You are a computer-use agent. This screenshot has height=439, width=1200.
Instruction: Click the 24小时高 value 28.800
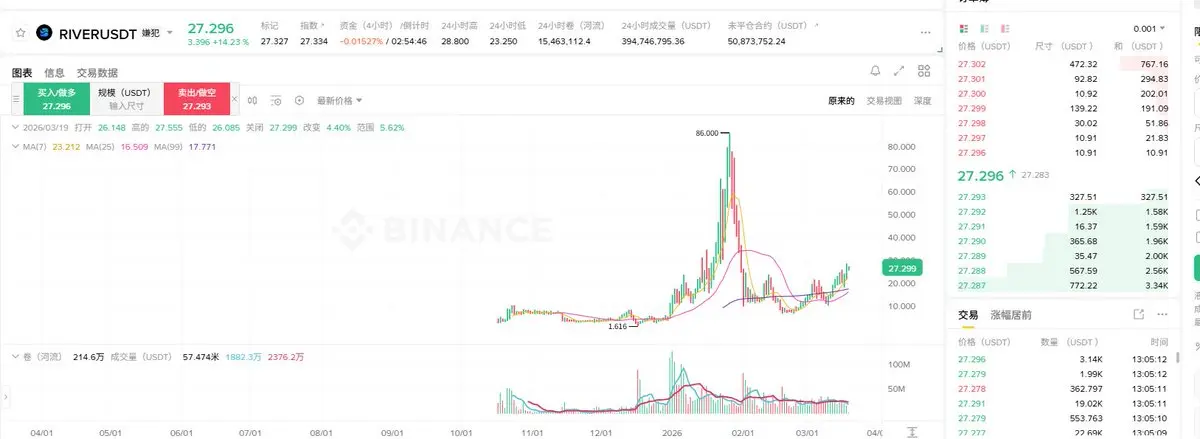455,41
